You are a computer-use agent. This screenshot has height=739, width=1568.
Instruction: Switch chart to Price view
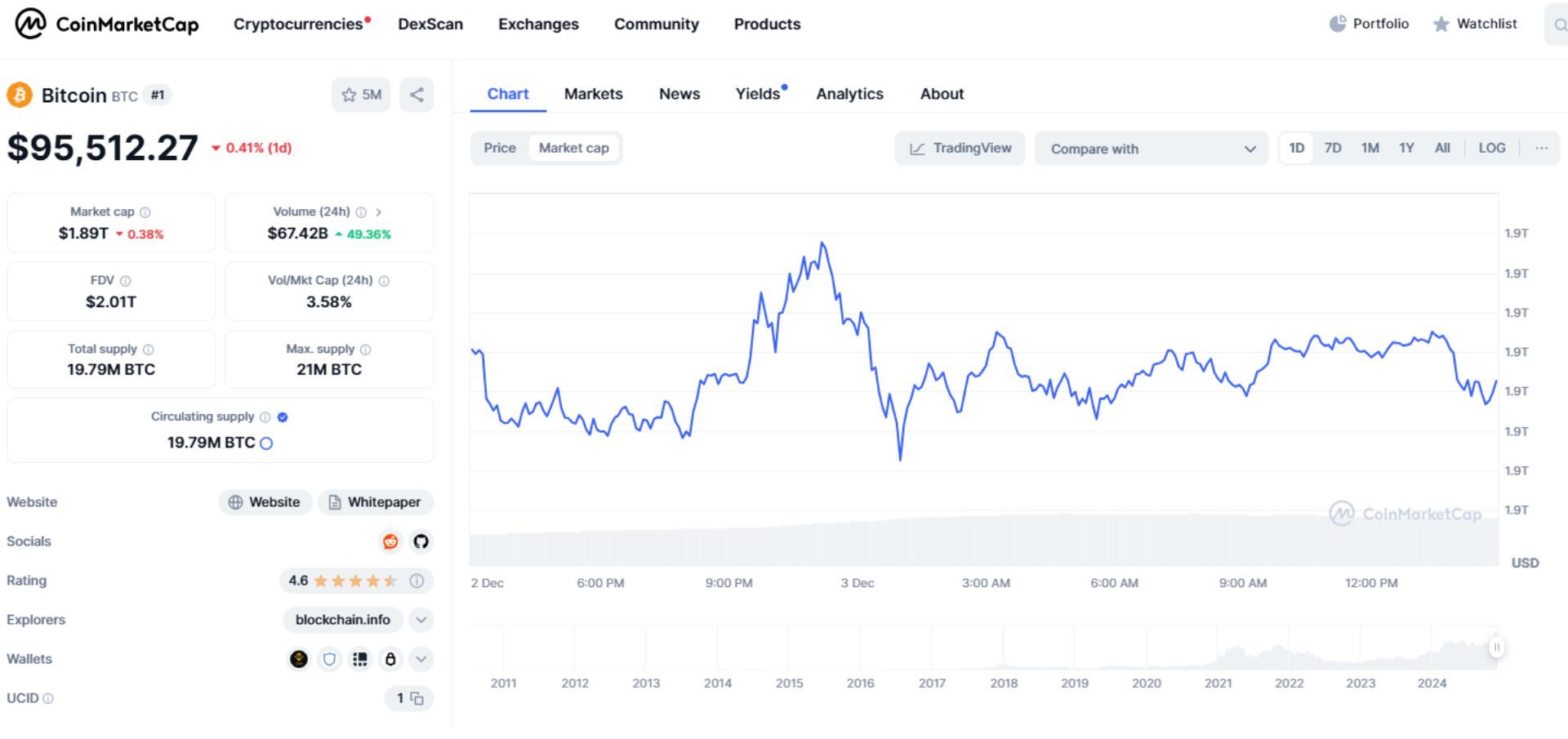point(499,148)
